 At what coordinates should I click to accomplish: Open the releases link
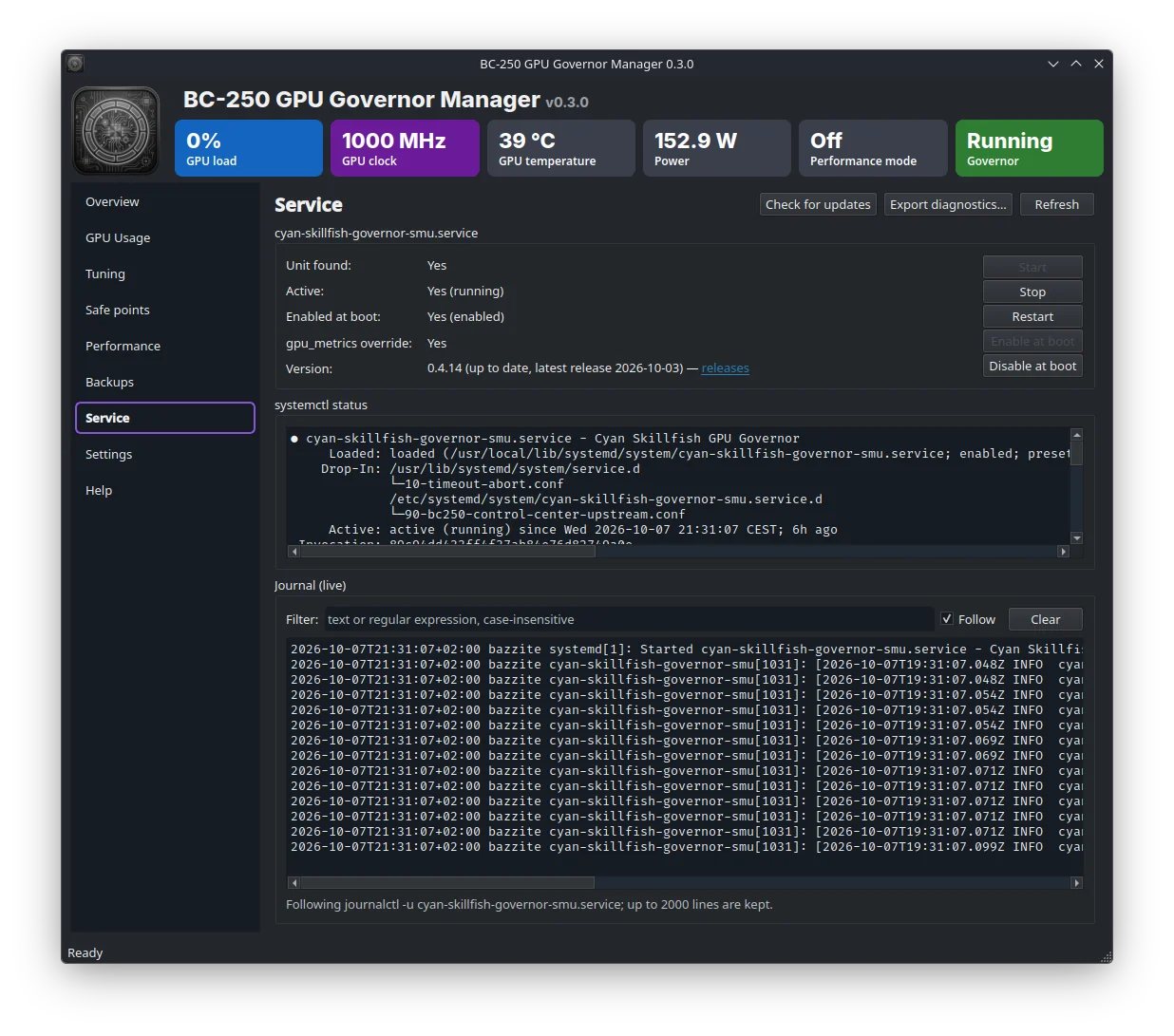[725, 368]
